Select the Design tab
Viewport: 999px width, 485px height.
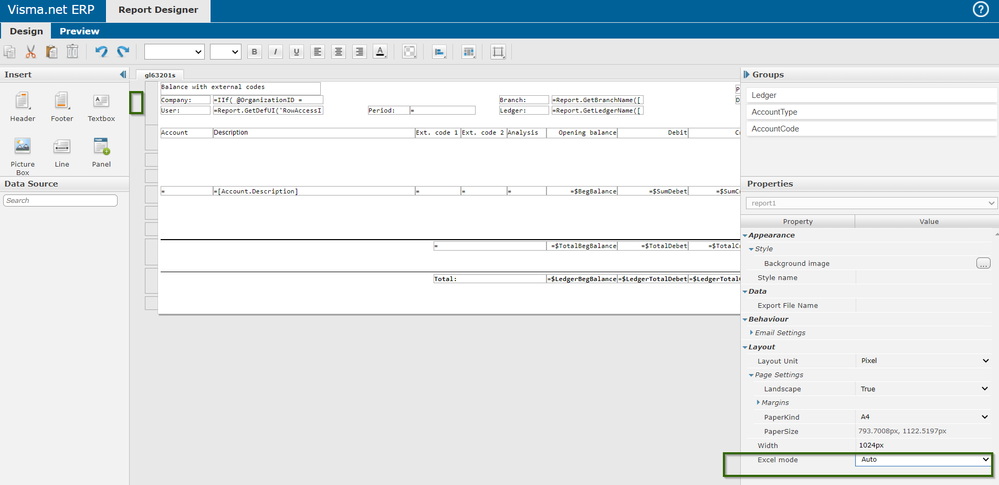26,31
